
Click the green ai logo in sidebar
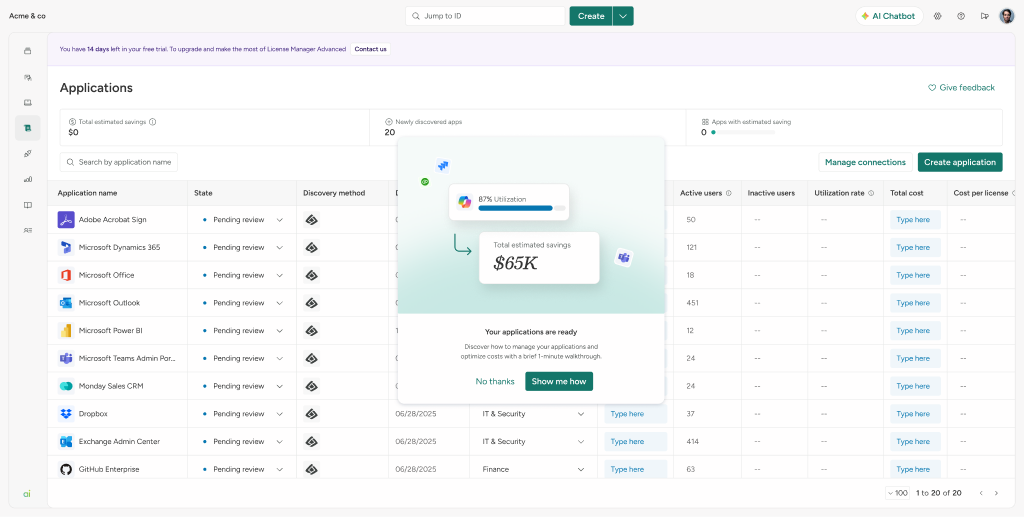point(27,494)
